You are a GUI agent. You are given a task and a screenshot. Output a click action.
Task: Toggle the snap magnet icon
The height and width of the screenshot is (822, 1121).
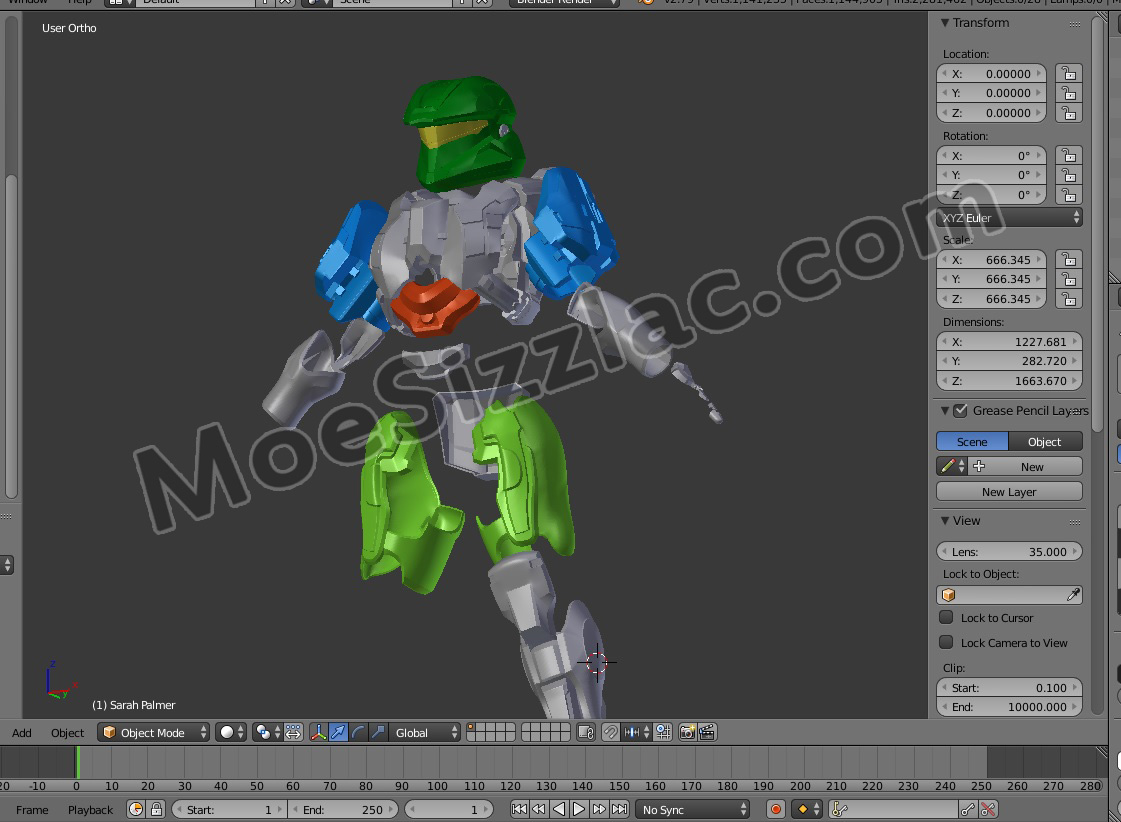click(610, 732)
